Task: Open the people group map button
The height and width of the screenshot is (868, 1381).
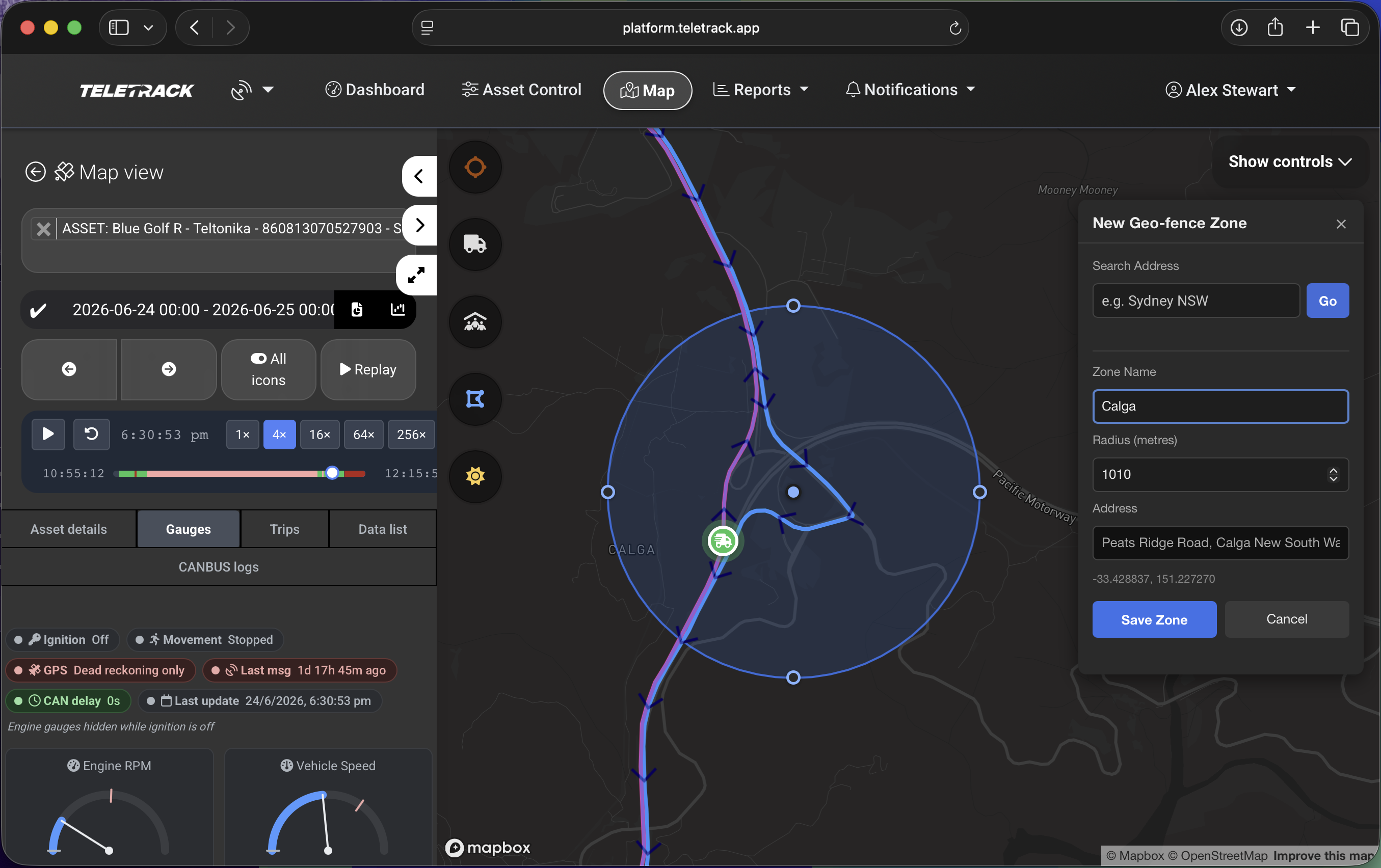Action: [475, 321]
